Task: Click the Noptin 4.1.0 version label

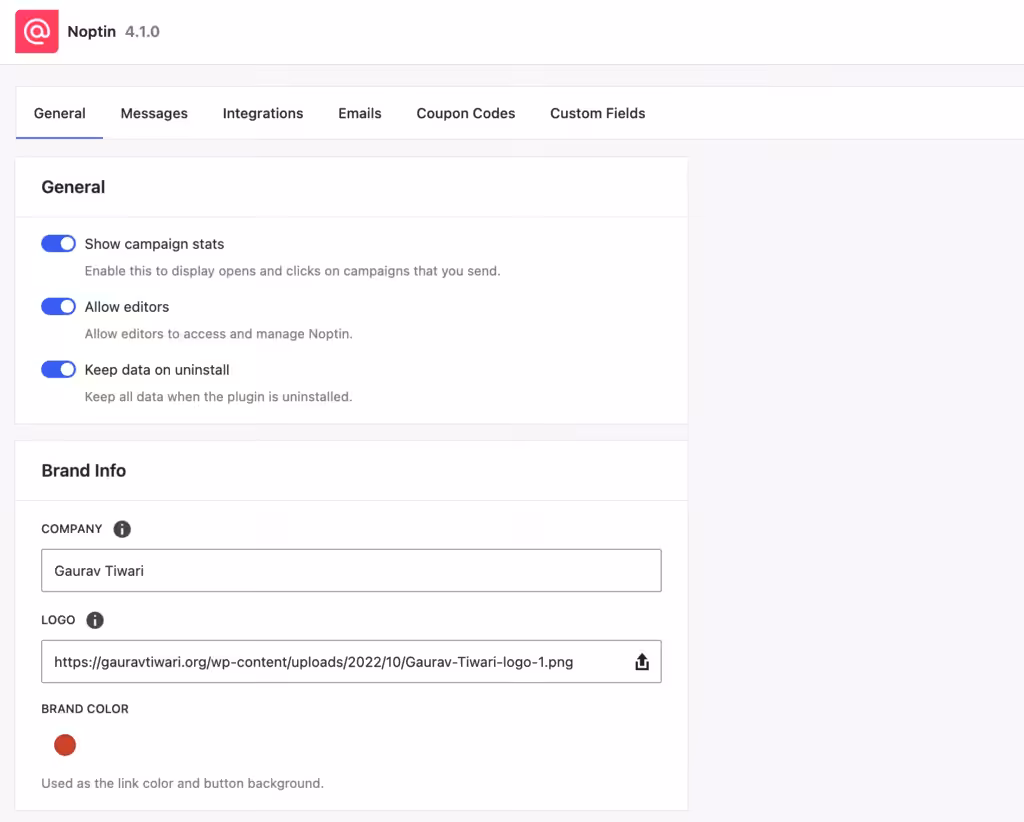Action: pyautogui.click(x=140, y=31)
